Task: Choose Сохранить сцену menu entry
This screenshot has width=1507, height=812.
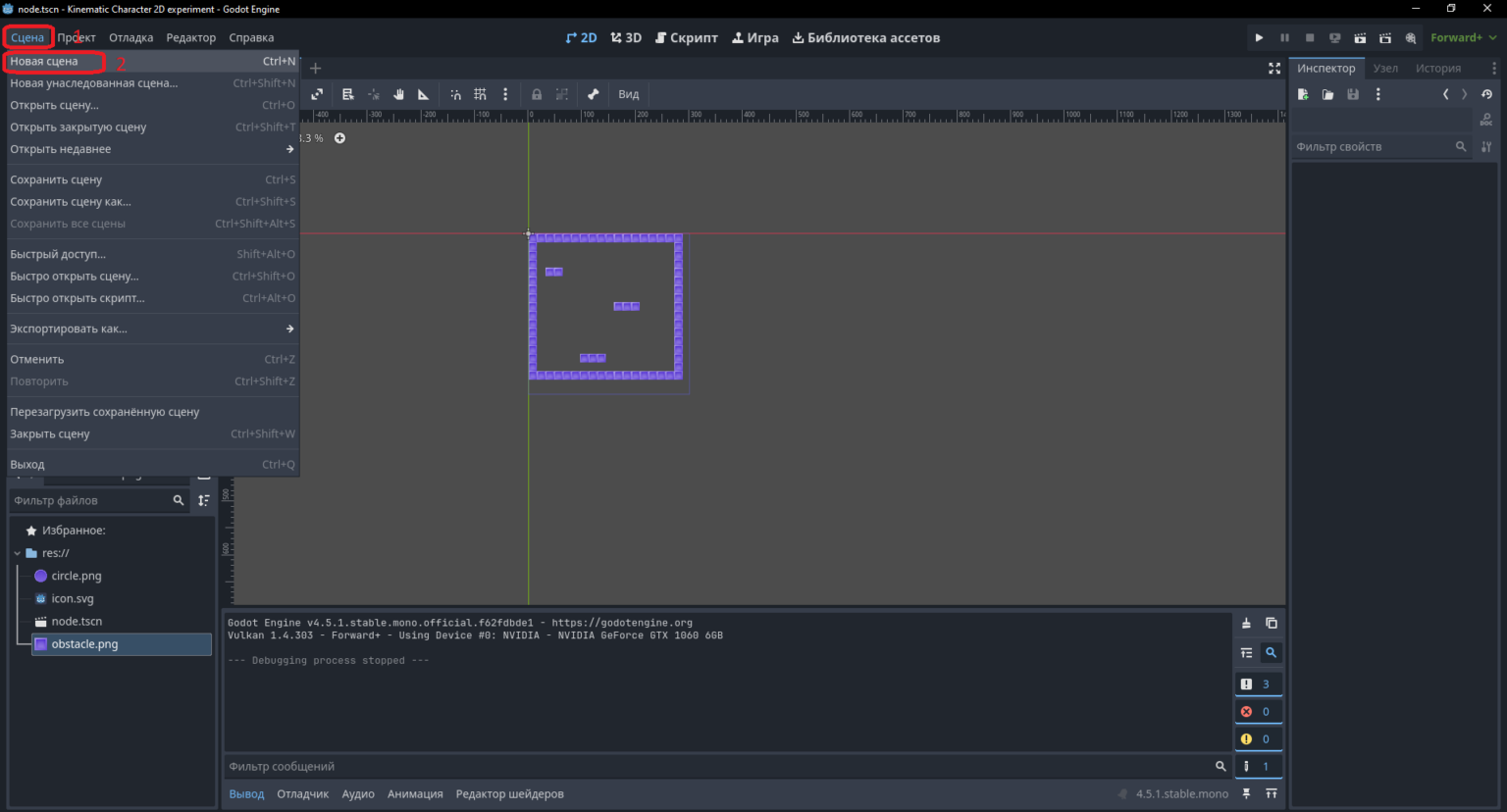Action: [152, 179]
